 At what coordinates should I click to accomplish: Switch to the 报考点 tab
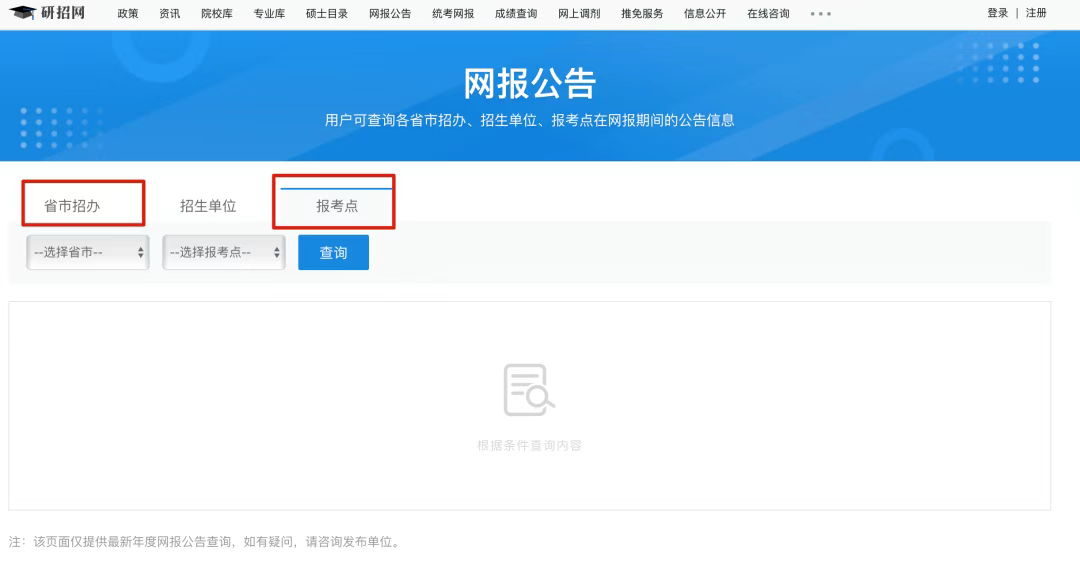click(337, 206)
